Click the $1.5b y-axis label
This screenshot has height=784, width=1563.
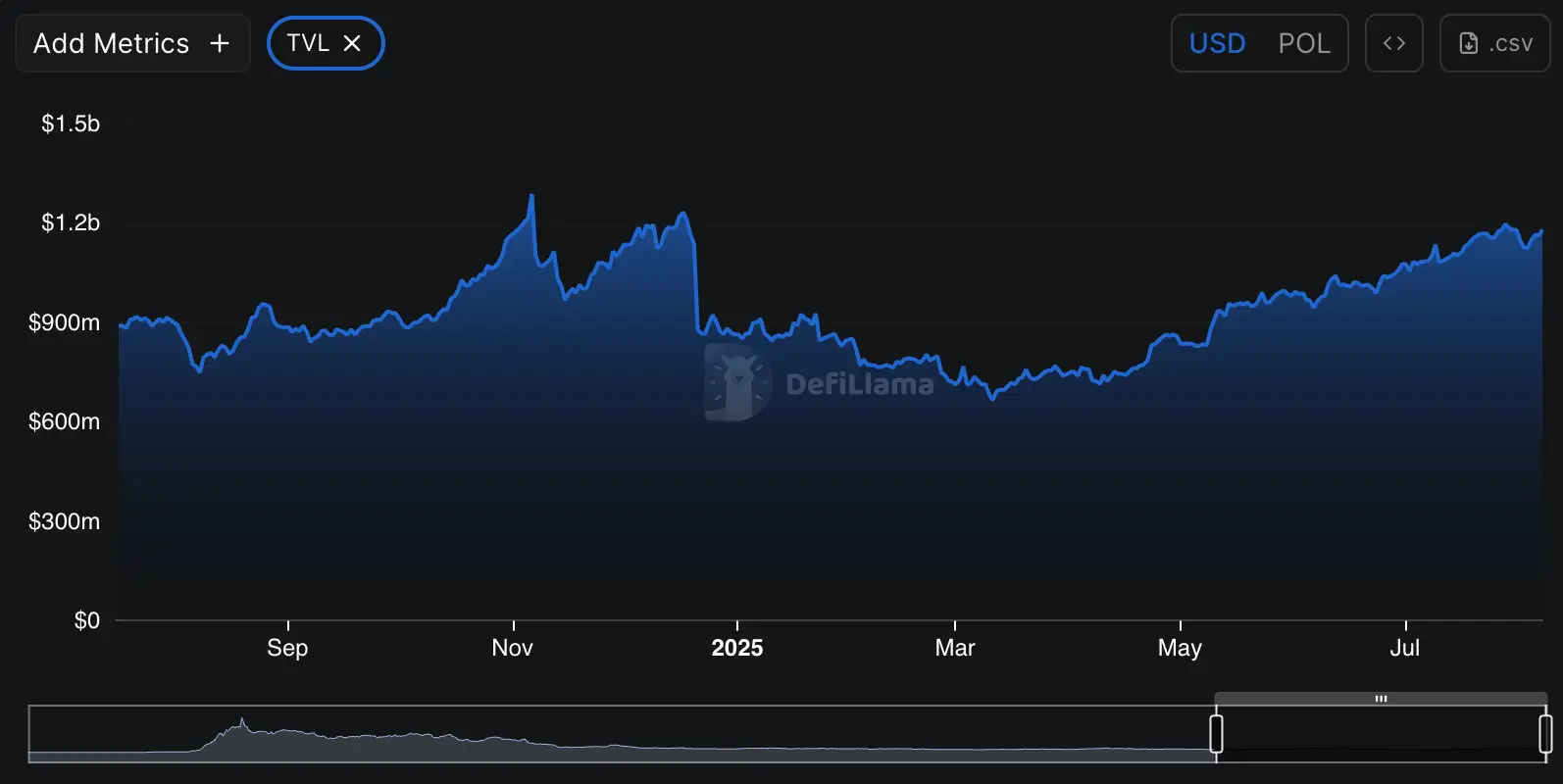click(x=71, y=123)
